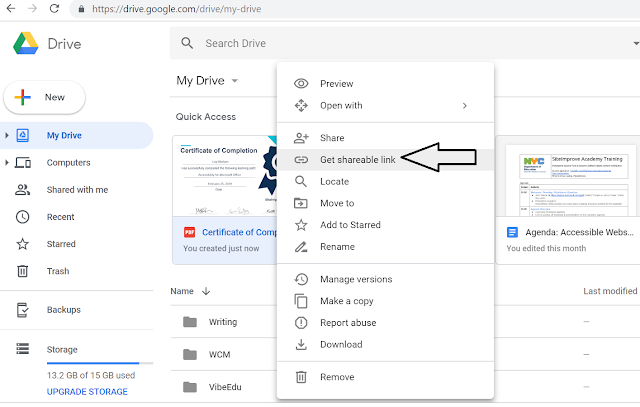
Task: Choose Preview from the context menu
Action: click(x=385, y=84)
